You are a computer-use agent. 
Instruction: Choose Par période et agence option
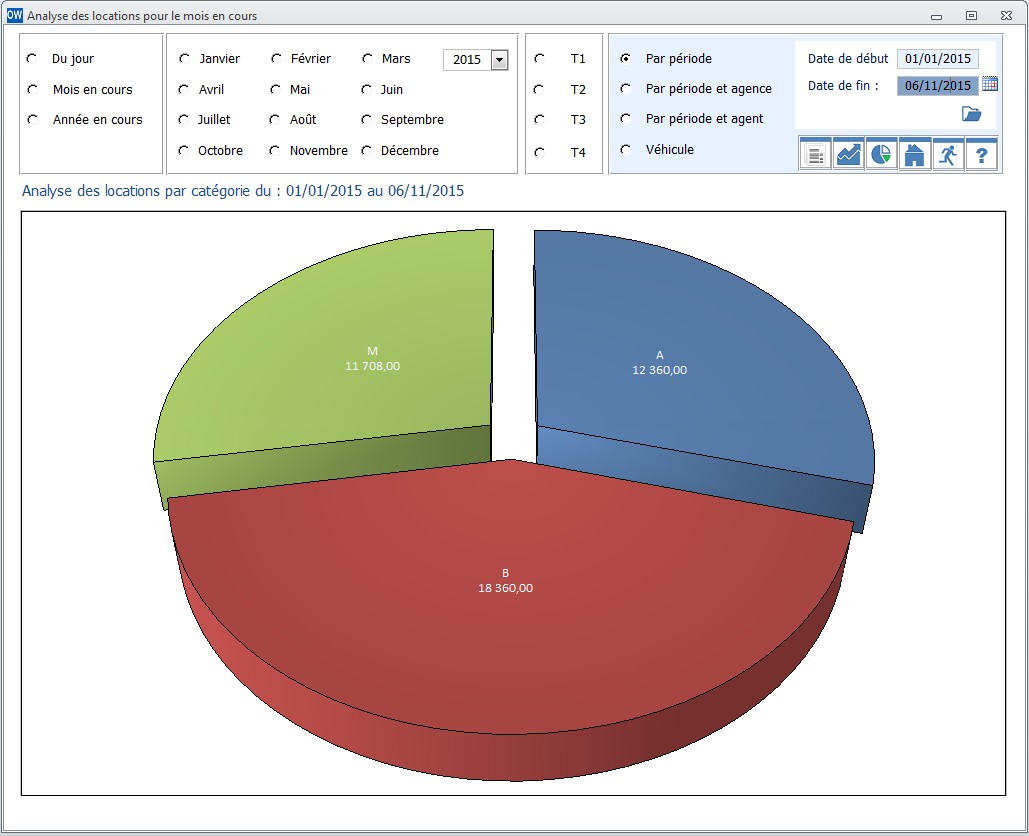(626, 89)
